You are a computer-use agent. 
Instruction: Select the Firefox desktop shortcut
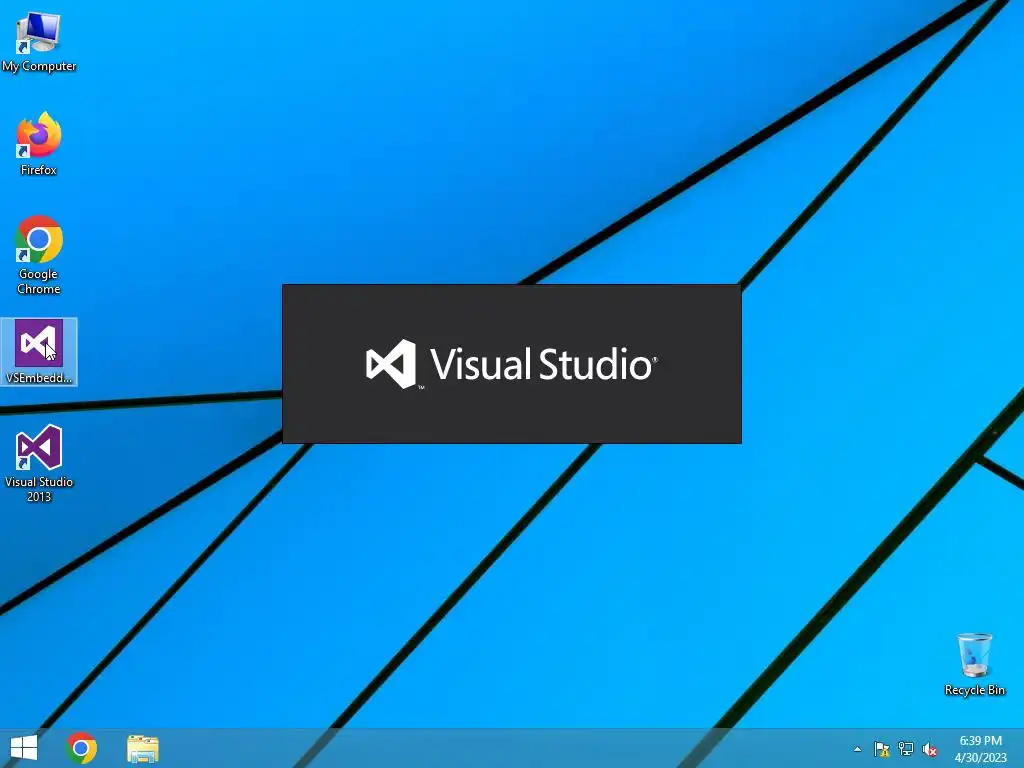39,144
